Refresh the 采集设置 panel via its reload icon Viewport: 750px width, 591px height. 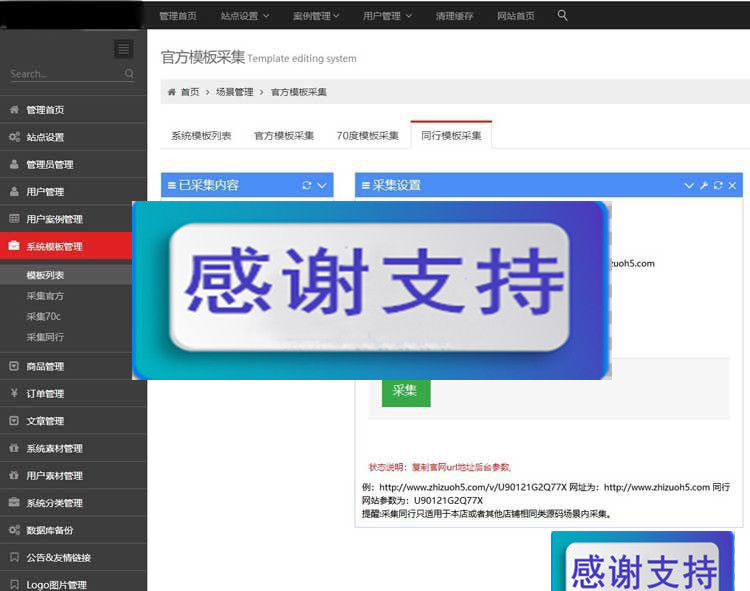(x=718, y=186)
